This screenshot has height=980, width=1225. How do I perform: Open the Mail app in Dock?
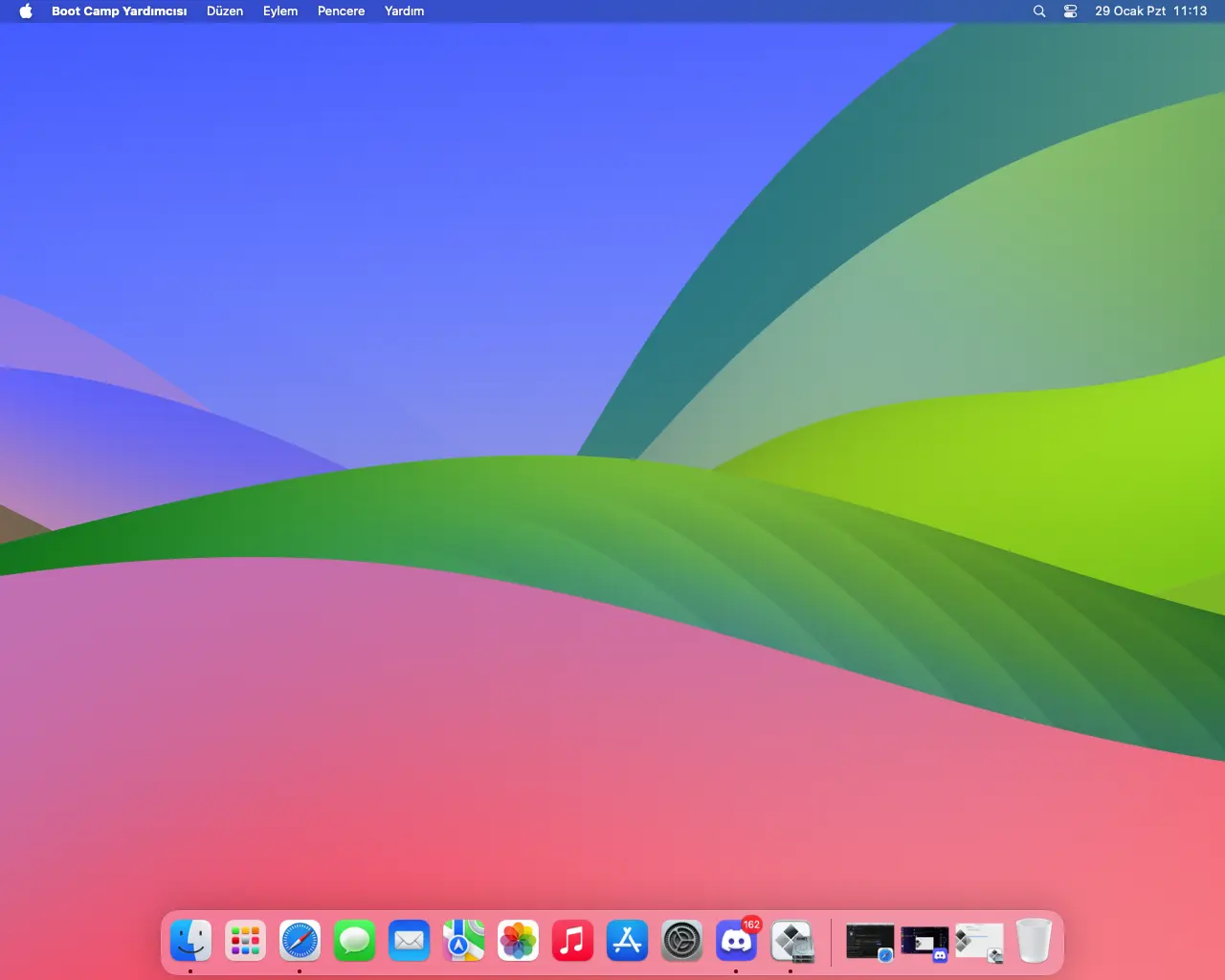click(x=409, y=941)
